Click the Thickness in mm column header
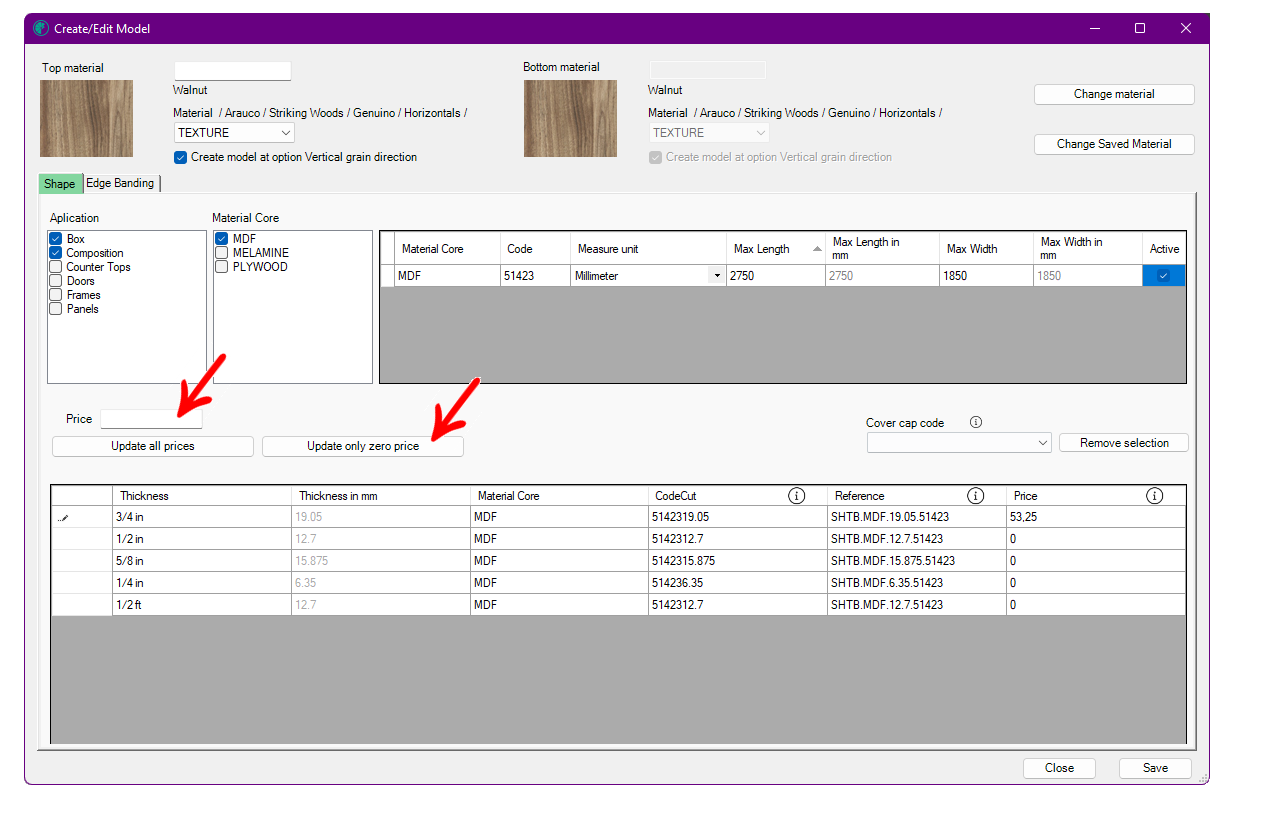This screenshot has width=1275, height=837. click(x=381, y=496)
